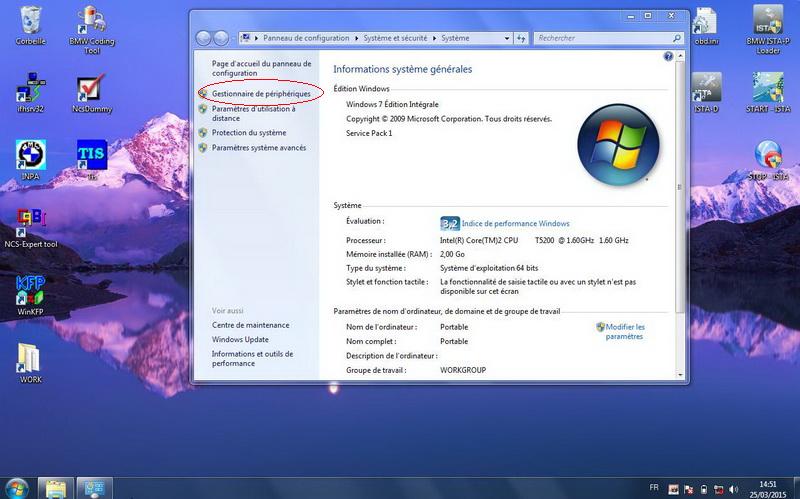
Task: Open Windows Explorer from the taskbar
Action: [x=56, y=489]
